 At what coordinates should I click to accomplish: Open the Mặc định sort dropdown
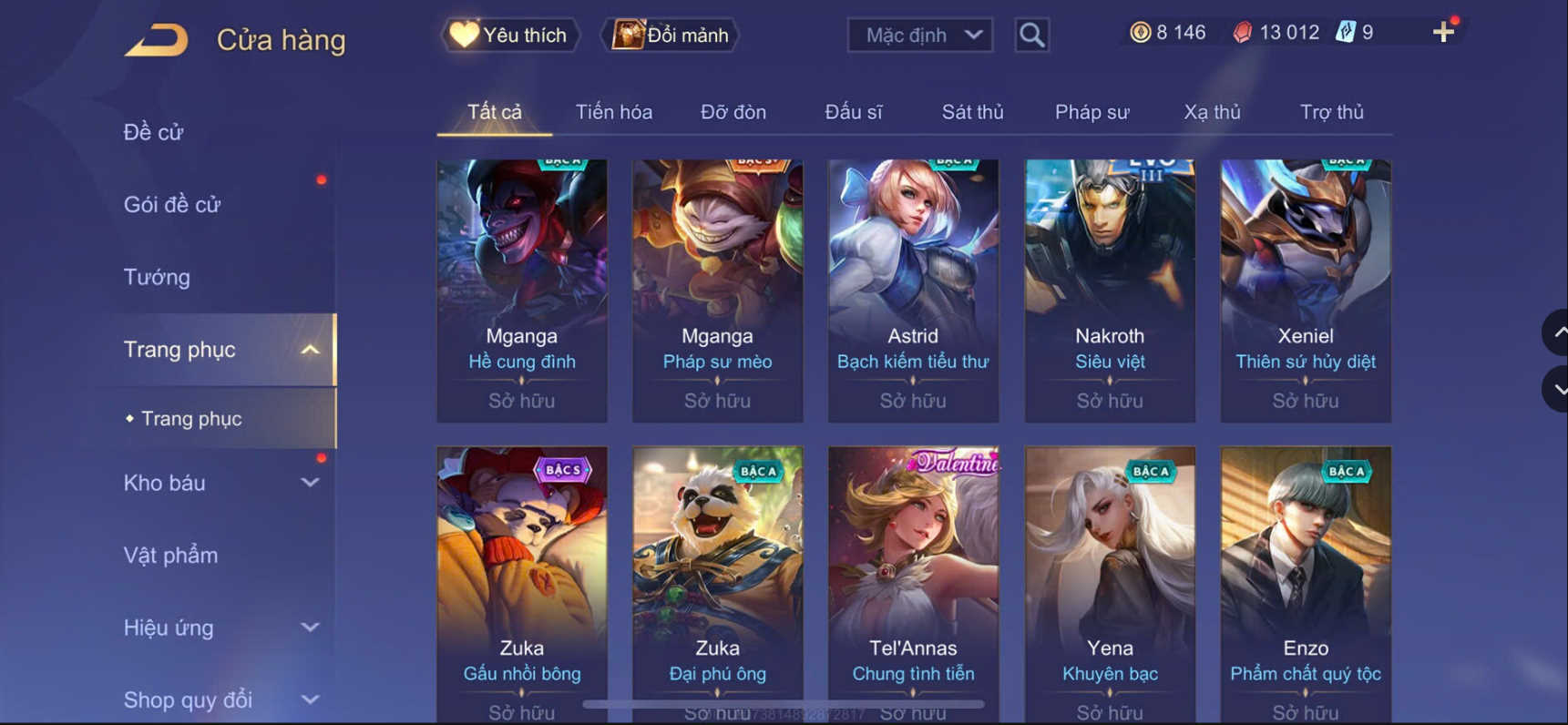[920, 36]
